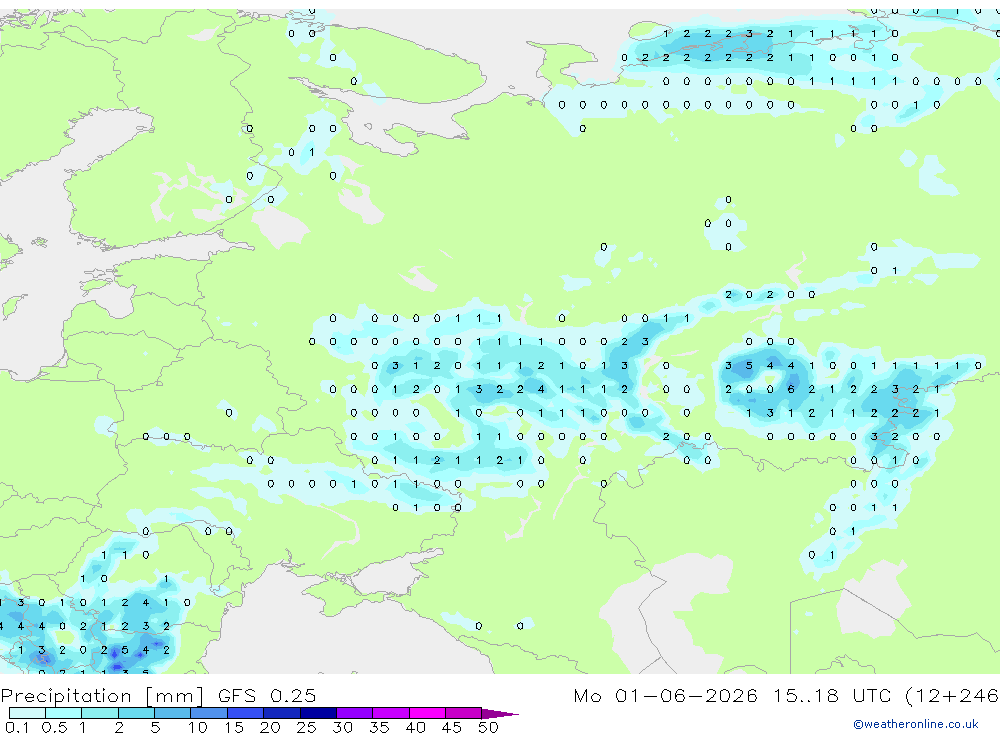Image resolution: width=1000 pixels, height=733 pixels.
Task: Choose the 30–35 mm violet legend swatch
Action: 355,713
